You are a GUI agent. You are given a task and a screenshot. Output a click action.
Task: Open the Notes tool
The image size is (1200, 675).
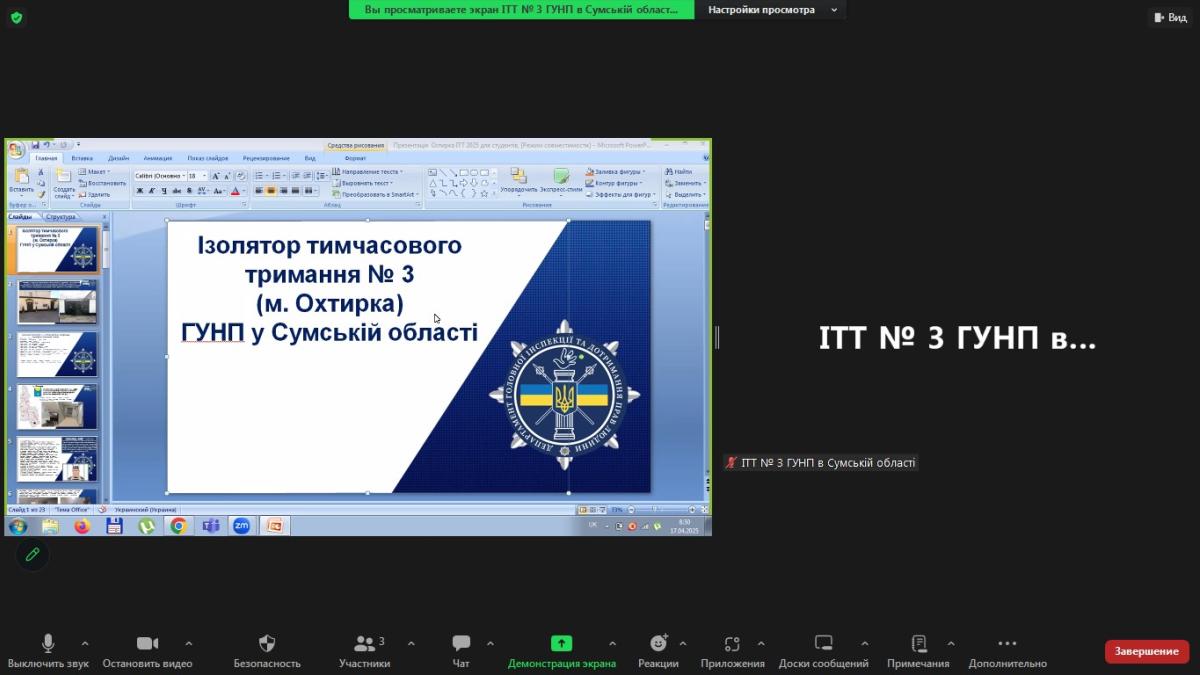tap(919, 644)
